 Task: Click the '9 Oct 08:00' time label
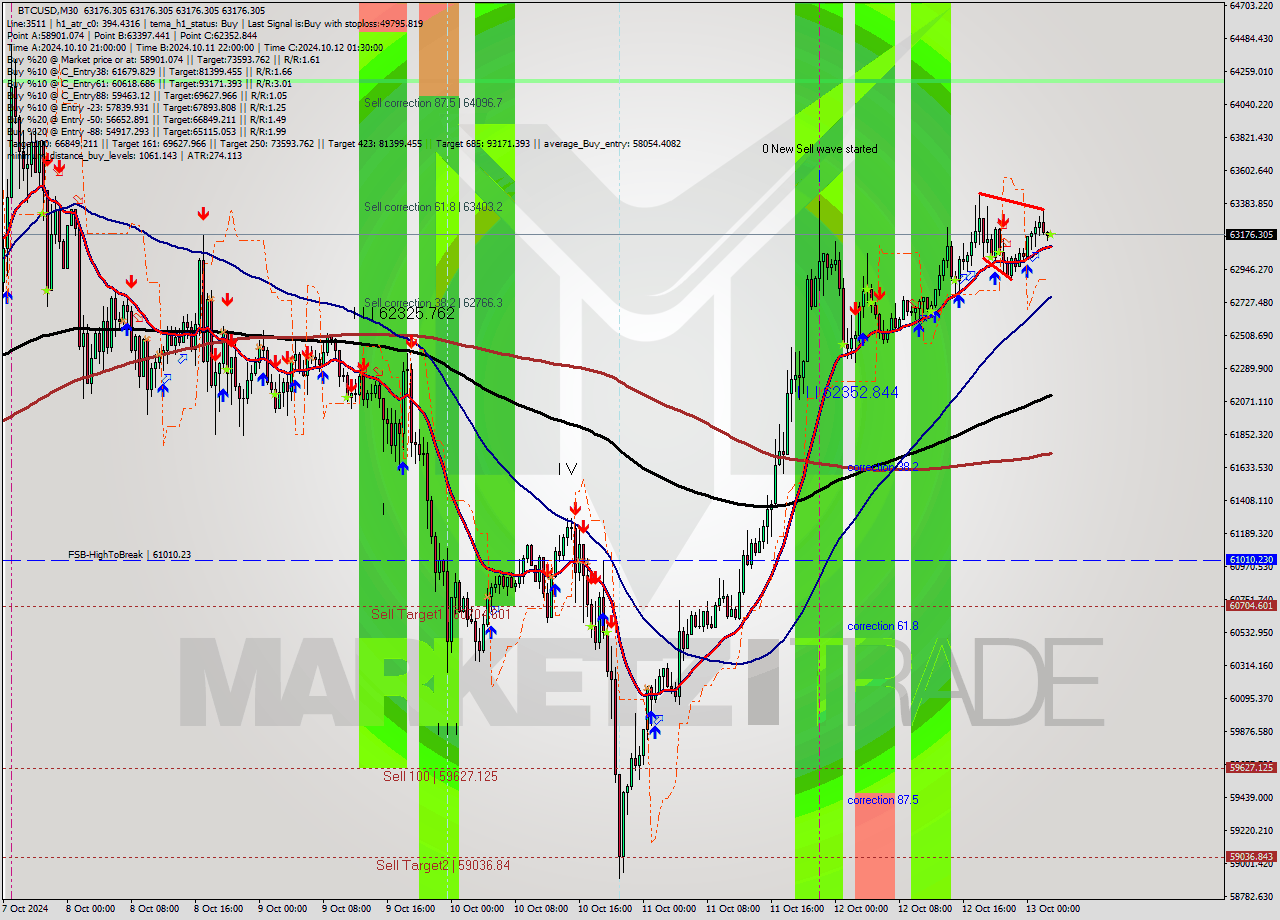coord(346,909)
